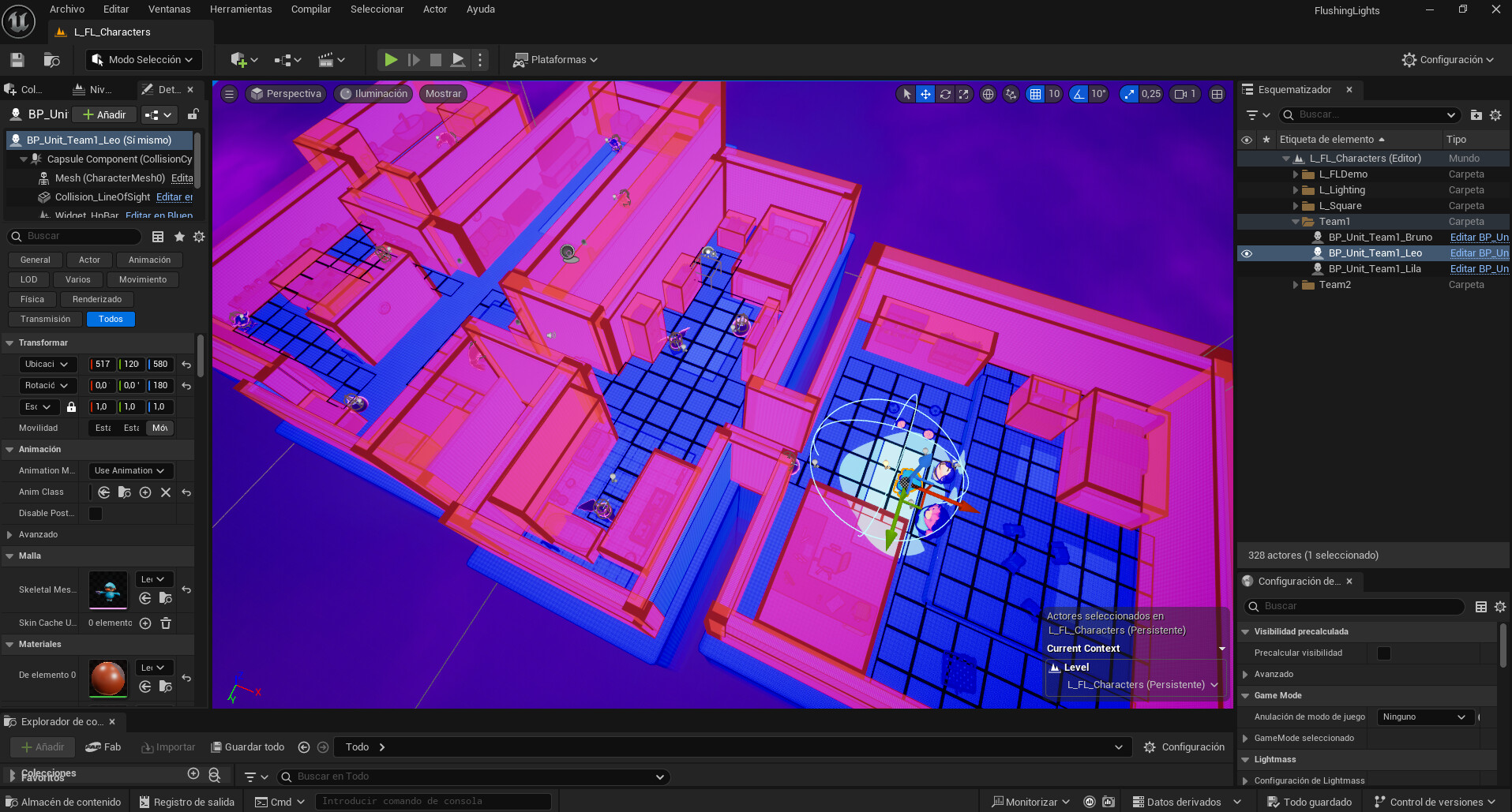The width and height of the screenshot is (1512, 812).
Task: Toggle Precalcular visibilidad checkbox
Action: tap(1384, 653)
